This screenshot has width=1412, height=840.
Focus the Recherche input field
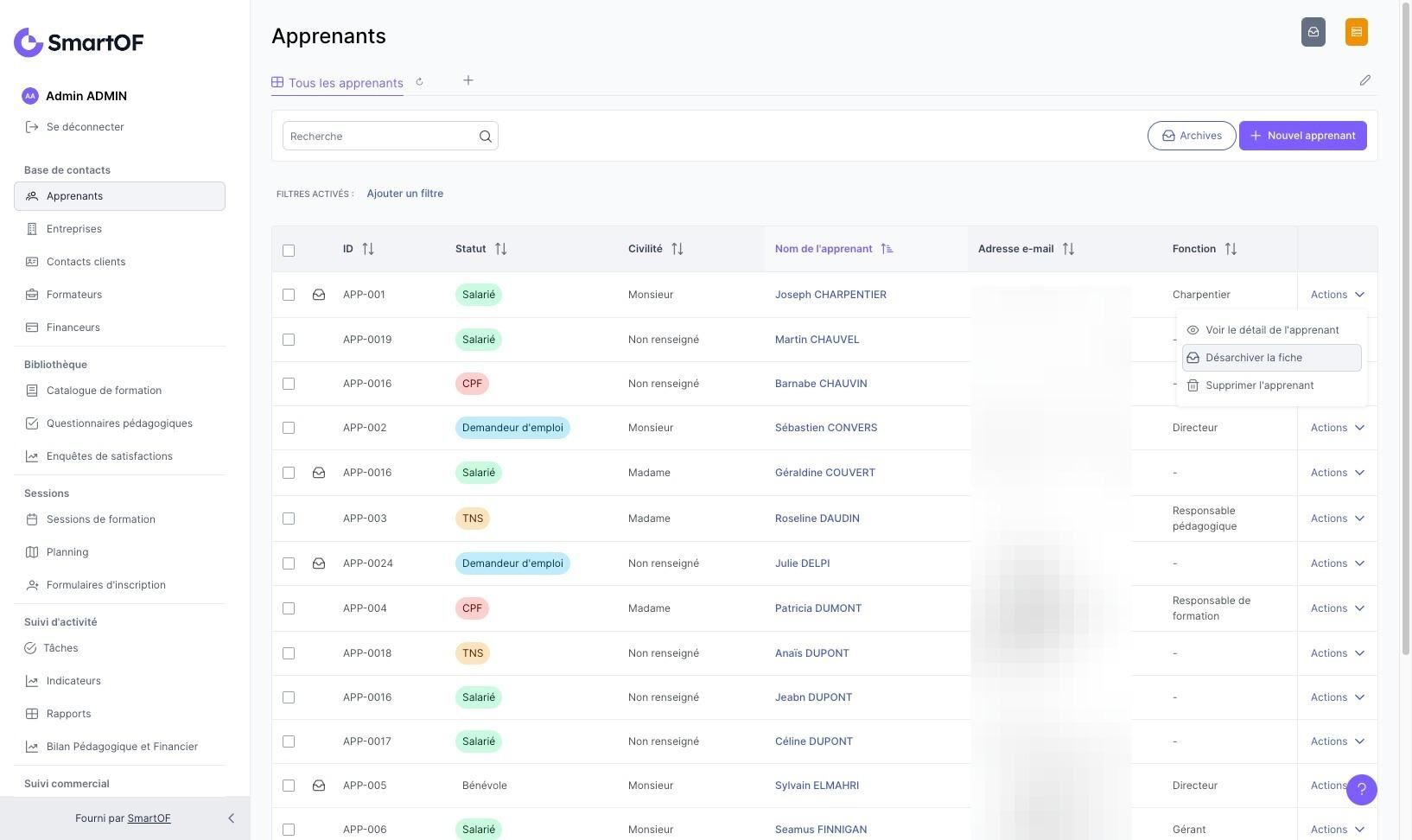click(x=381, y=137)
